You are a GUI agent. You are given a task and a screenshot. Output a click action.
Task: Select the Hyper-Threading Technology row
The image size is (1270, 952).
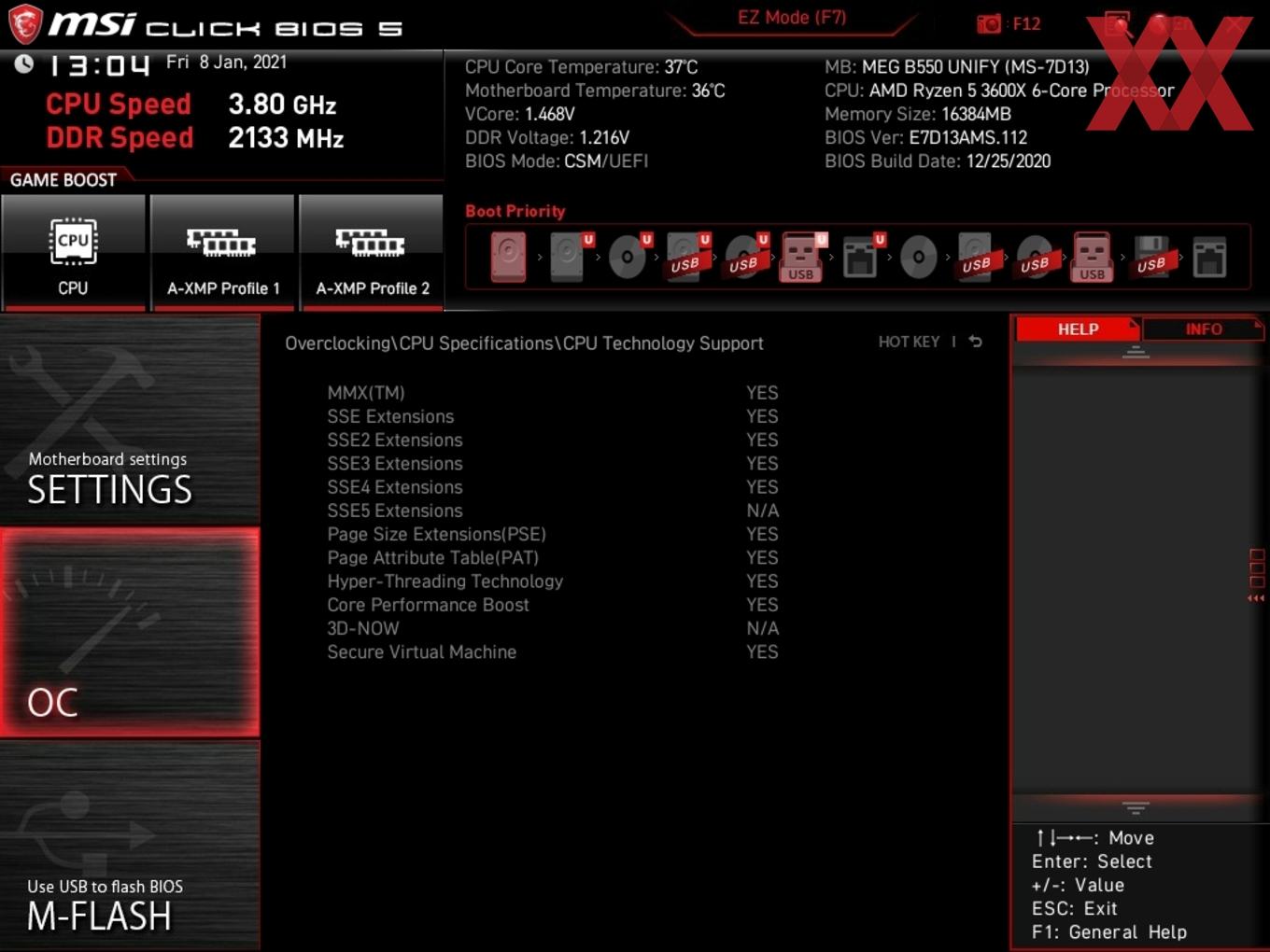point(553,581)
